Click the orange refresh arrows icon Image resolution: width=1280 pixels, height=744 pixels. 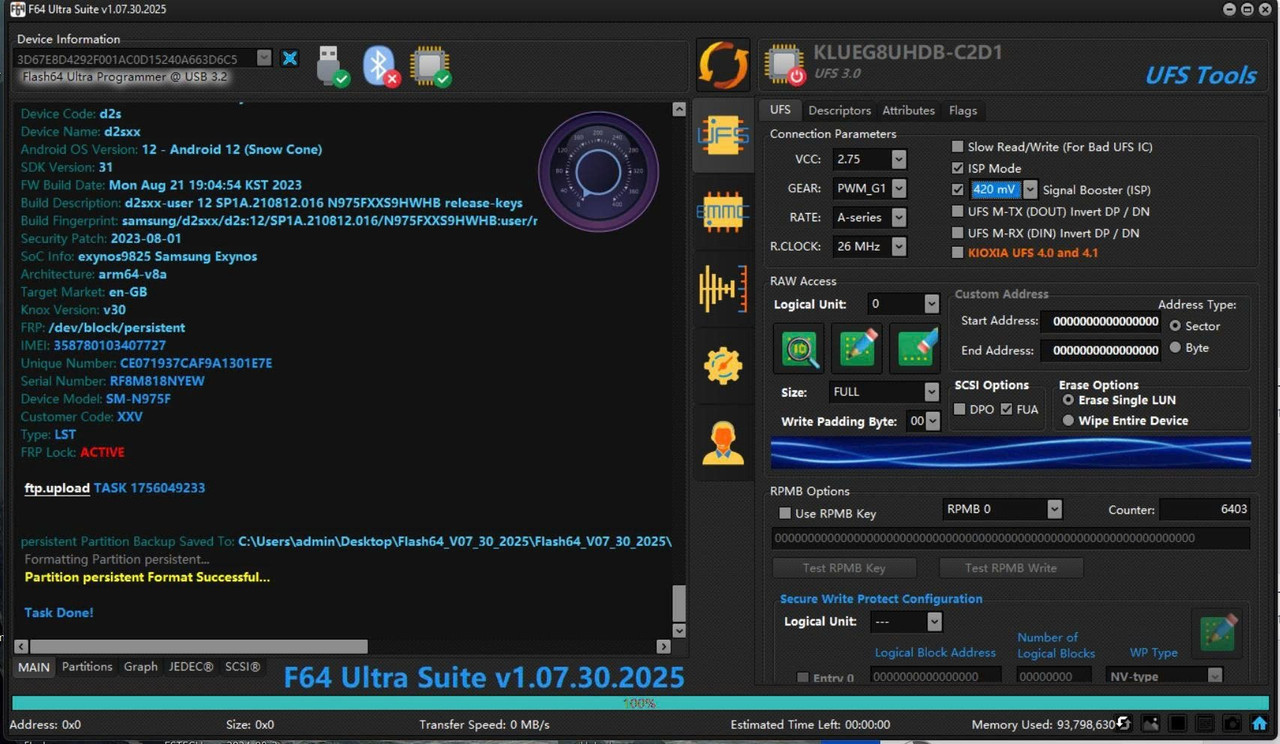[722, 66]
